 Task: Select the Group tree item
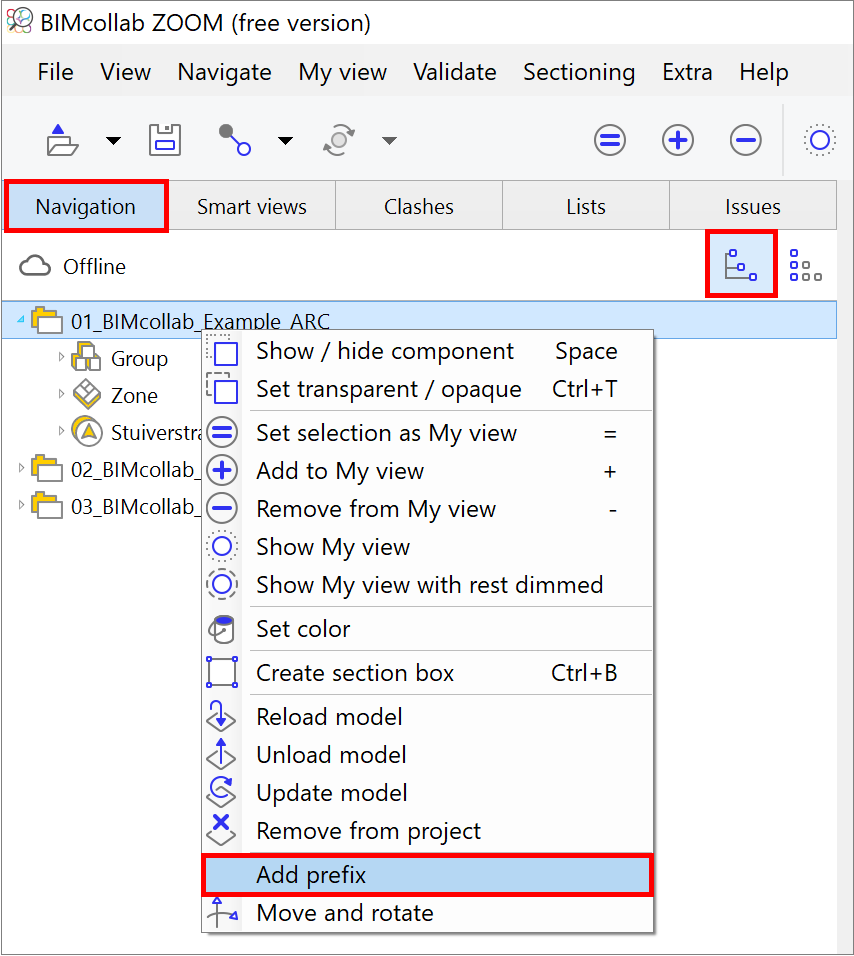click(139, 358)
